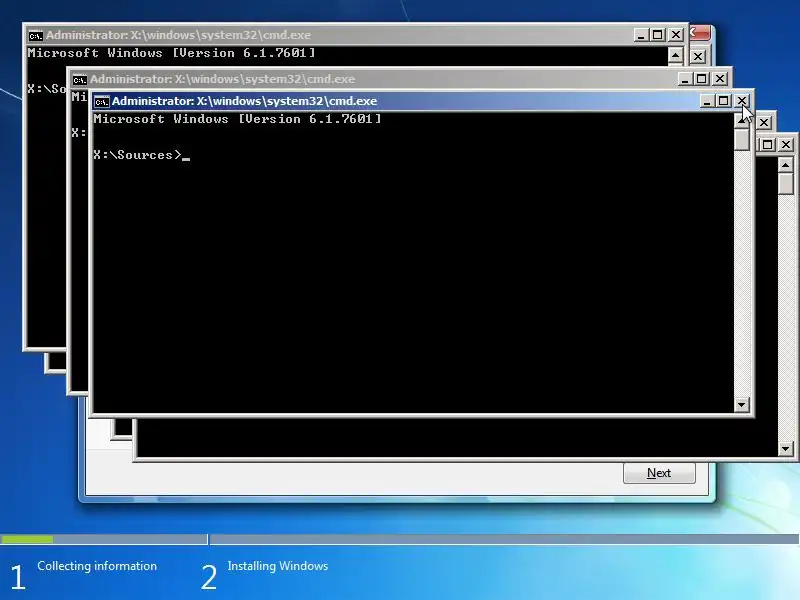Viewport: 800px width, 600px height.
Task: Close the back cmd window showing 'X:\So'
Action: pos(676,35)
